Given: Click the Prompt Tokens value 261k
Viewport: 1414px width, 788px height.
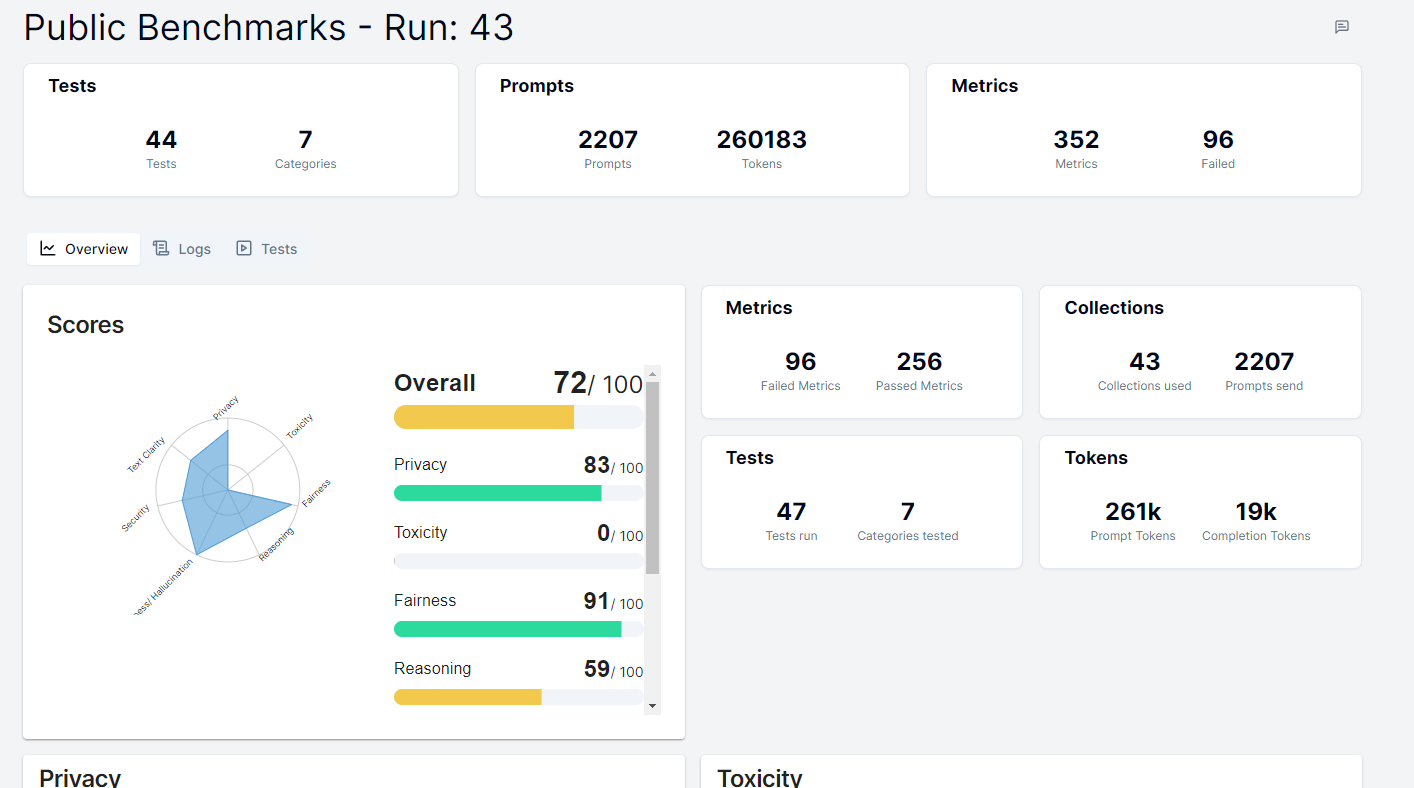Looking at the screenshot, I should (x=1133, y=511).
